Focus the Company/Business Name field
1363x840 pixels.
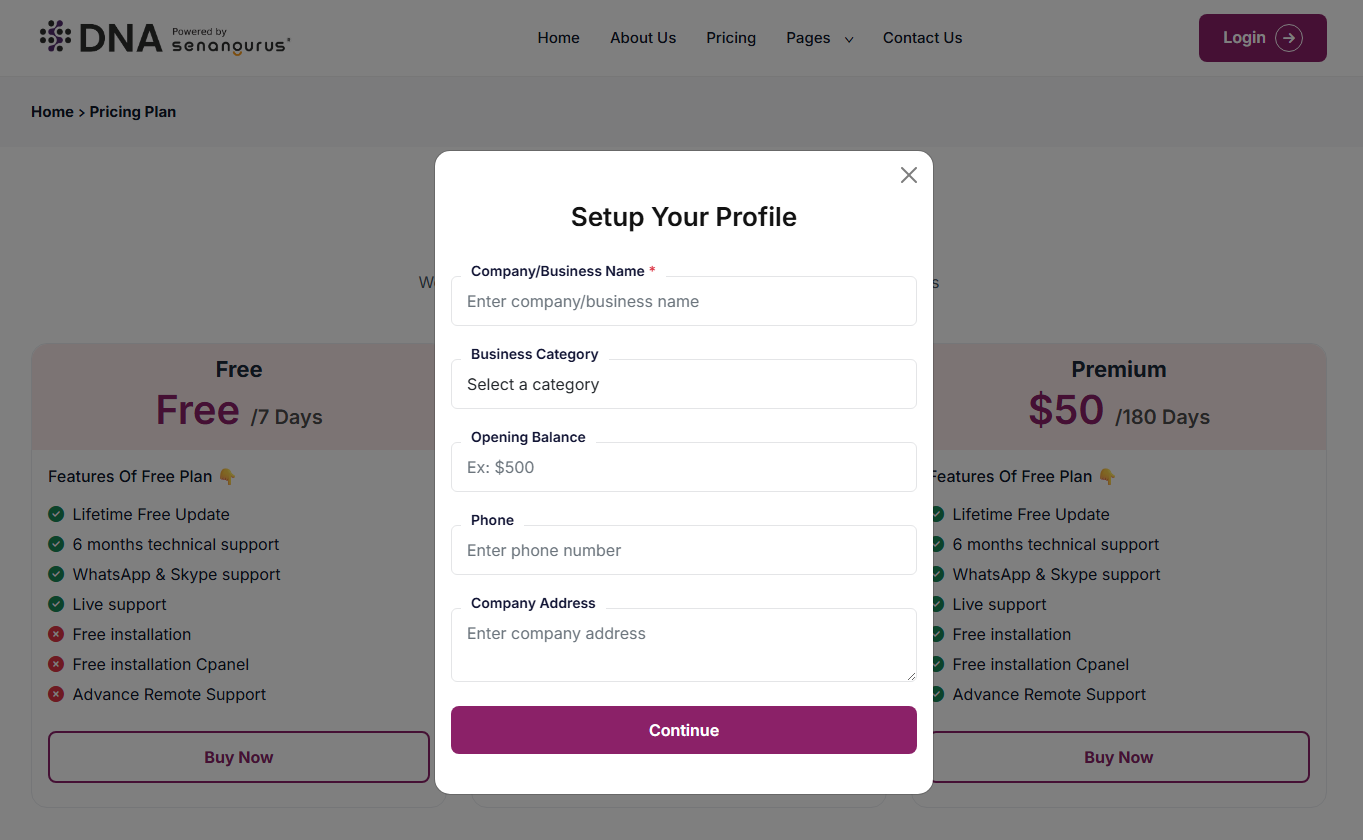683,301
